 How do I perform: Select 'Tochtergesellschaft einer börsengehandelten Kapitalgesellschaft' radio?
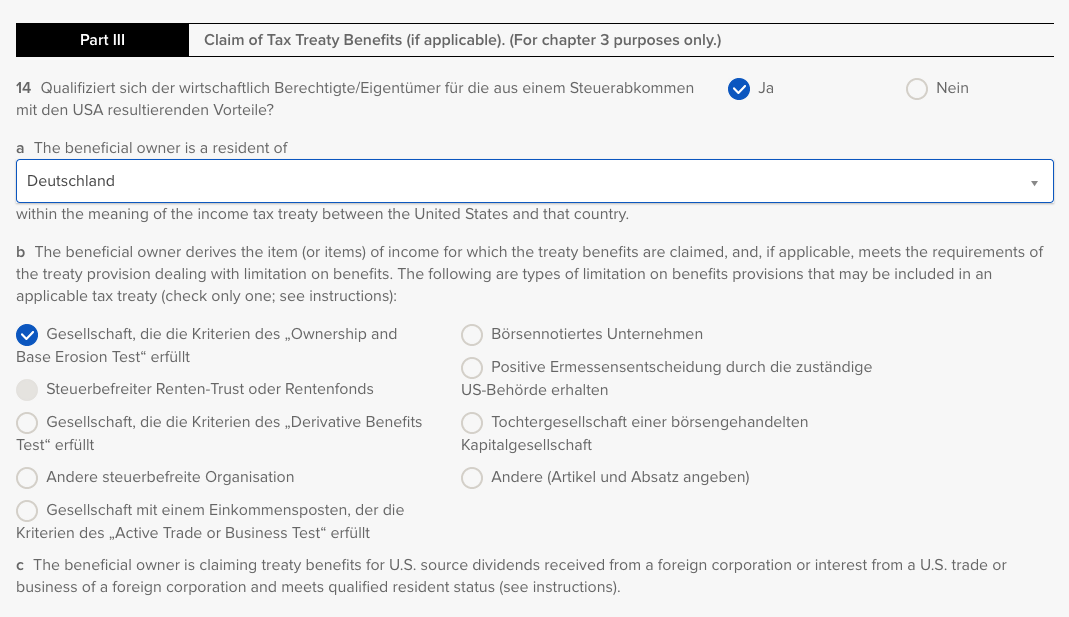coord(472,423)
